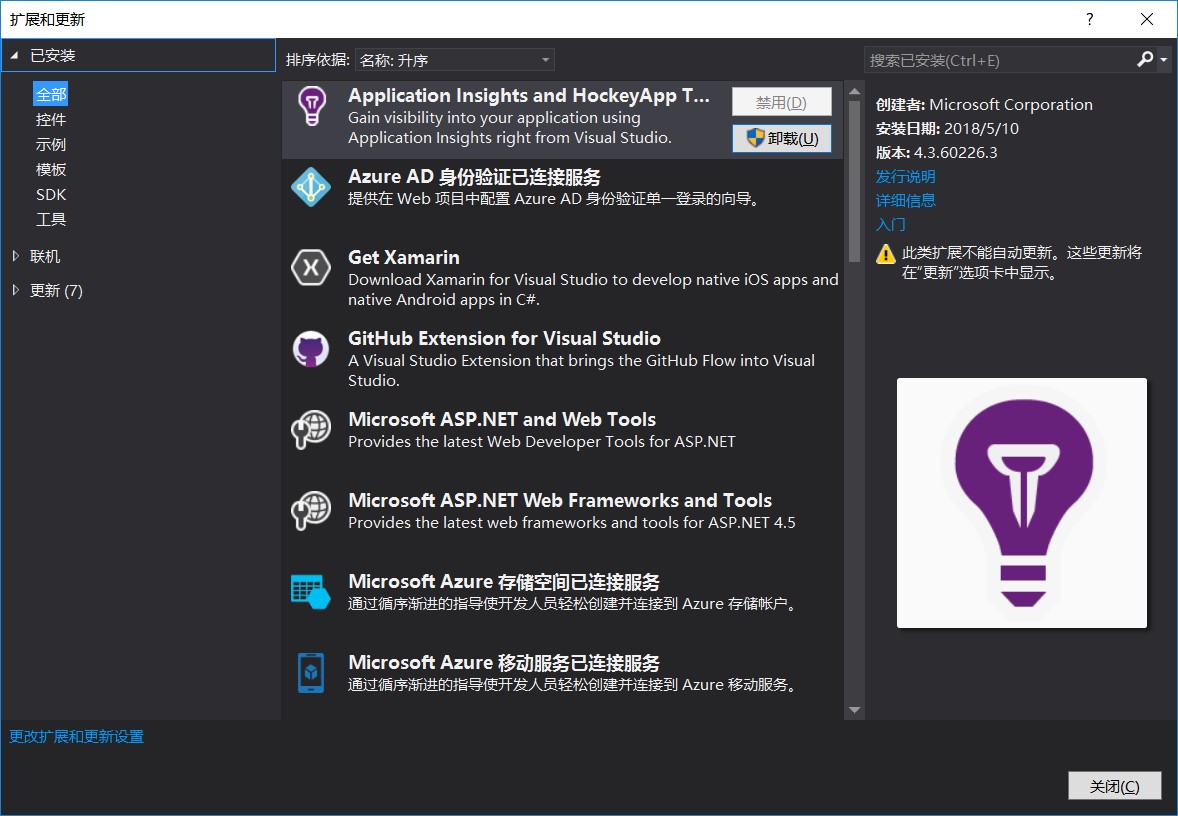Image resolution: width=1178 pixels, height=816 pixels.
Task: Select the 工具 filter
Action: [51, 219]
